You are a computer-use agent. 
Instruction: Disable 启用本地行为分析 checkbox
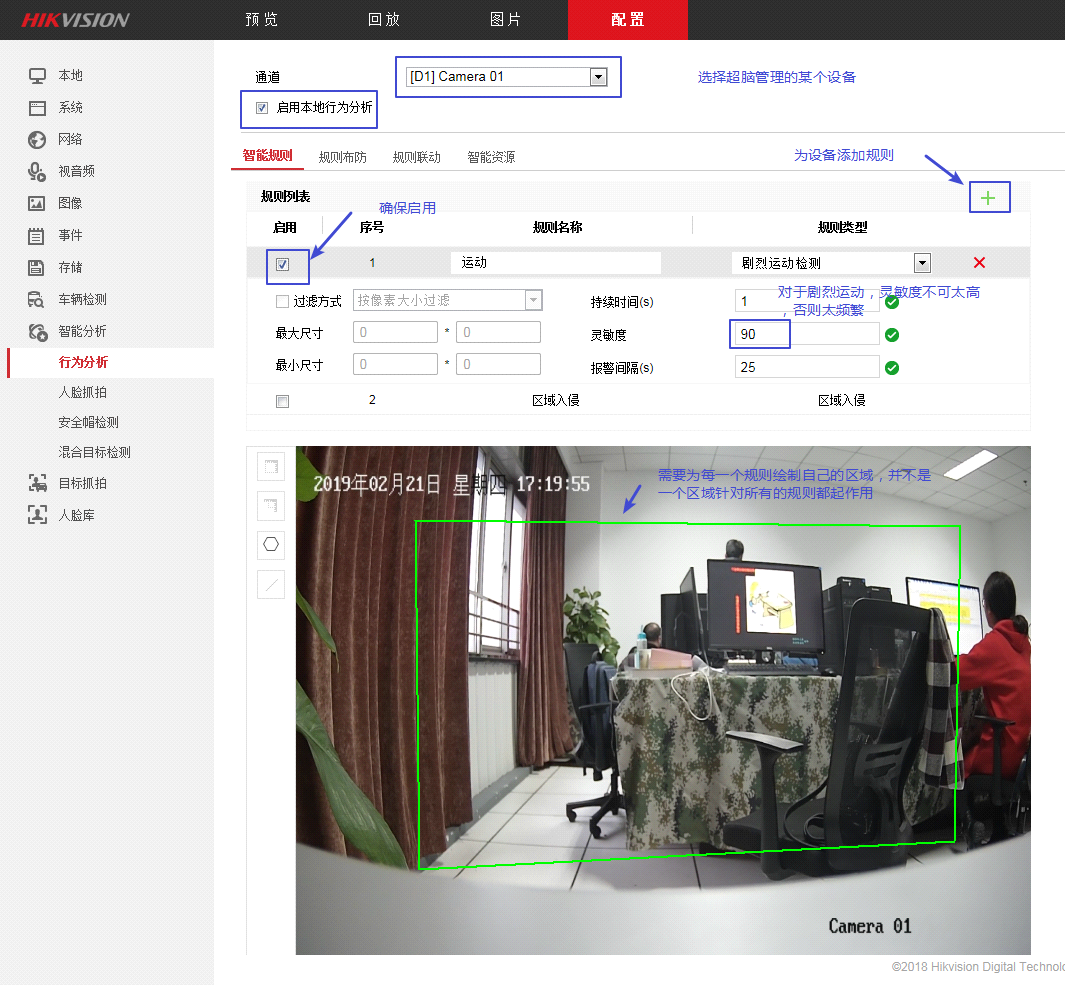[x=261, y=109]
